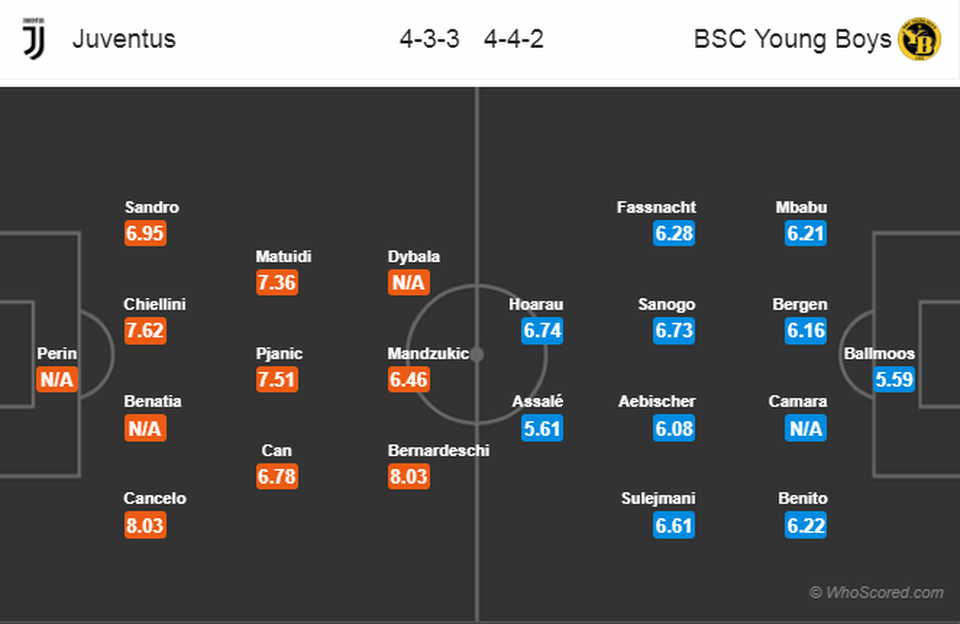Select the Dybala player name
This screenshot has height=624, width=960.
(414, 257)
